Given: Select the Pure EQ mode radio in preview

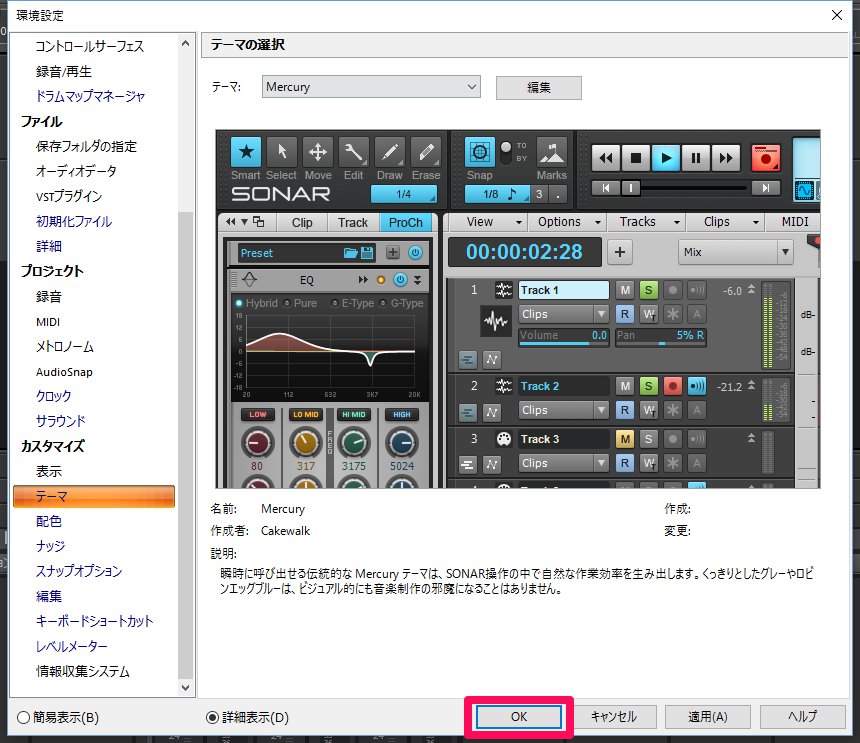Looking at the screenshot, I should (287, 303).
